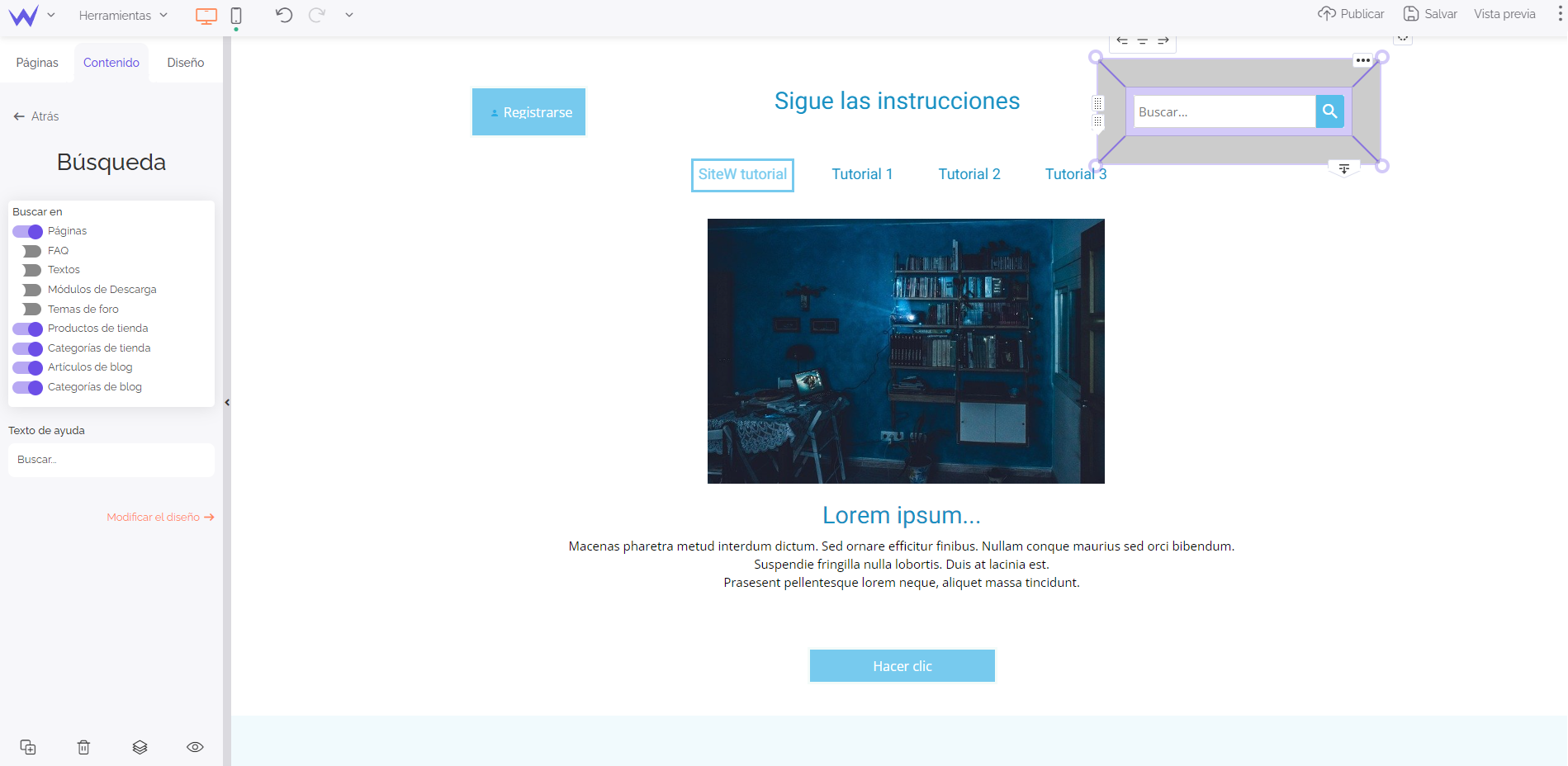Toggle search in Categorías de blog
Viewport: 1568px width, 766px height.
coord(27,387)
